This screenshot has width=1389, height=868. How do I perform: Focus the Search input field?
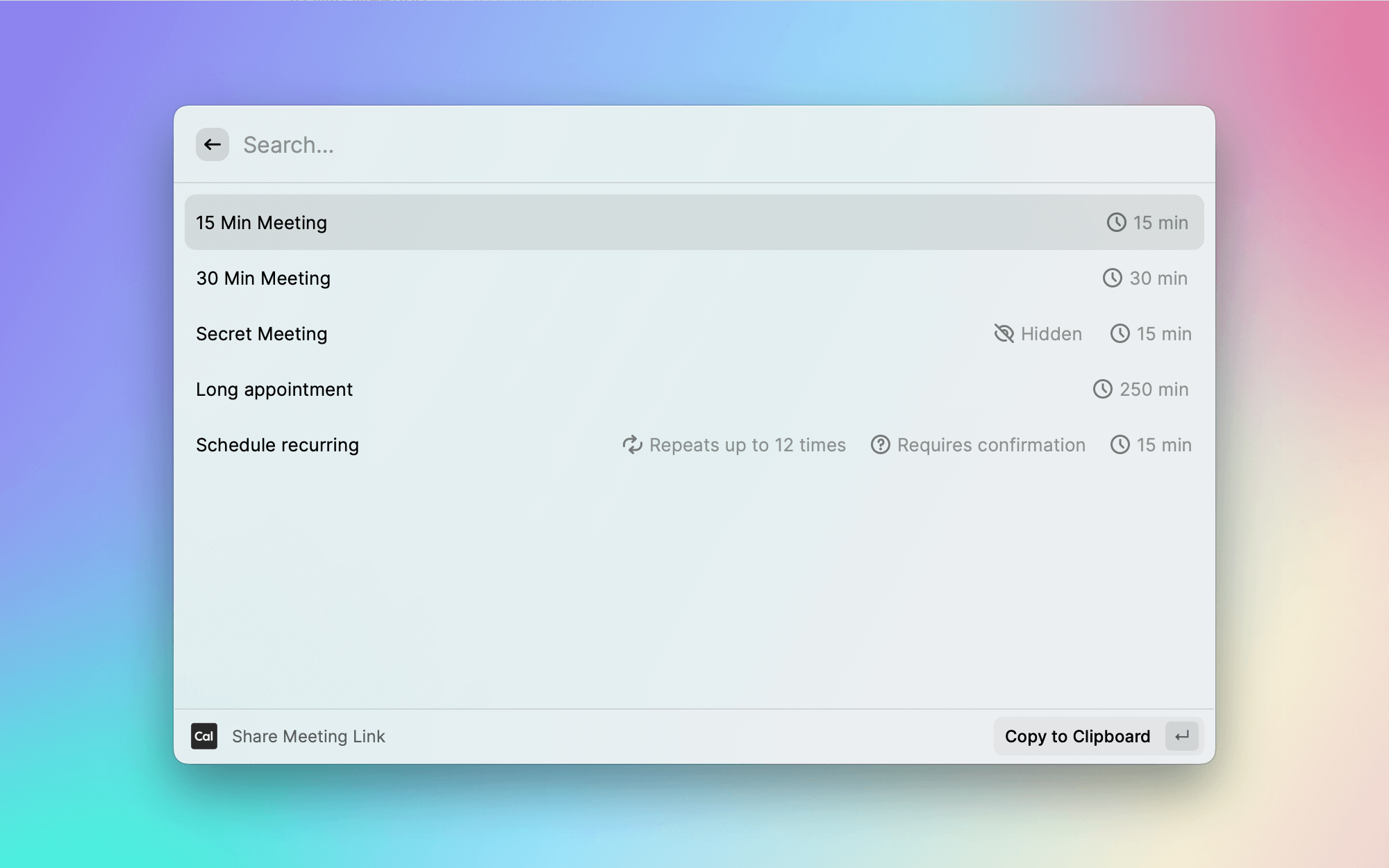(625, 144)
